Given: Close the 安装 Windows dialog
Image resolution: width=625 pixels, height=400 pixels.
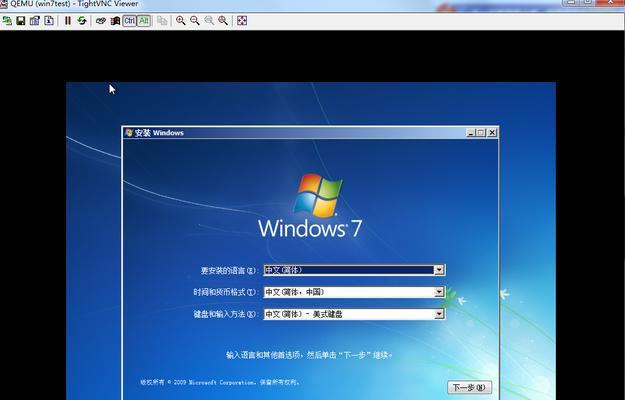Looking at the screenshot, I should pyautogui.click(x=492, y=133).
